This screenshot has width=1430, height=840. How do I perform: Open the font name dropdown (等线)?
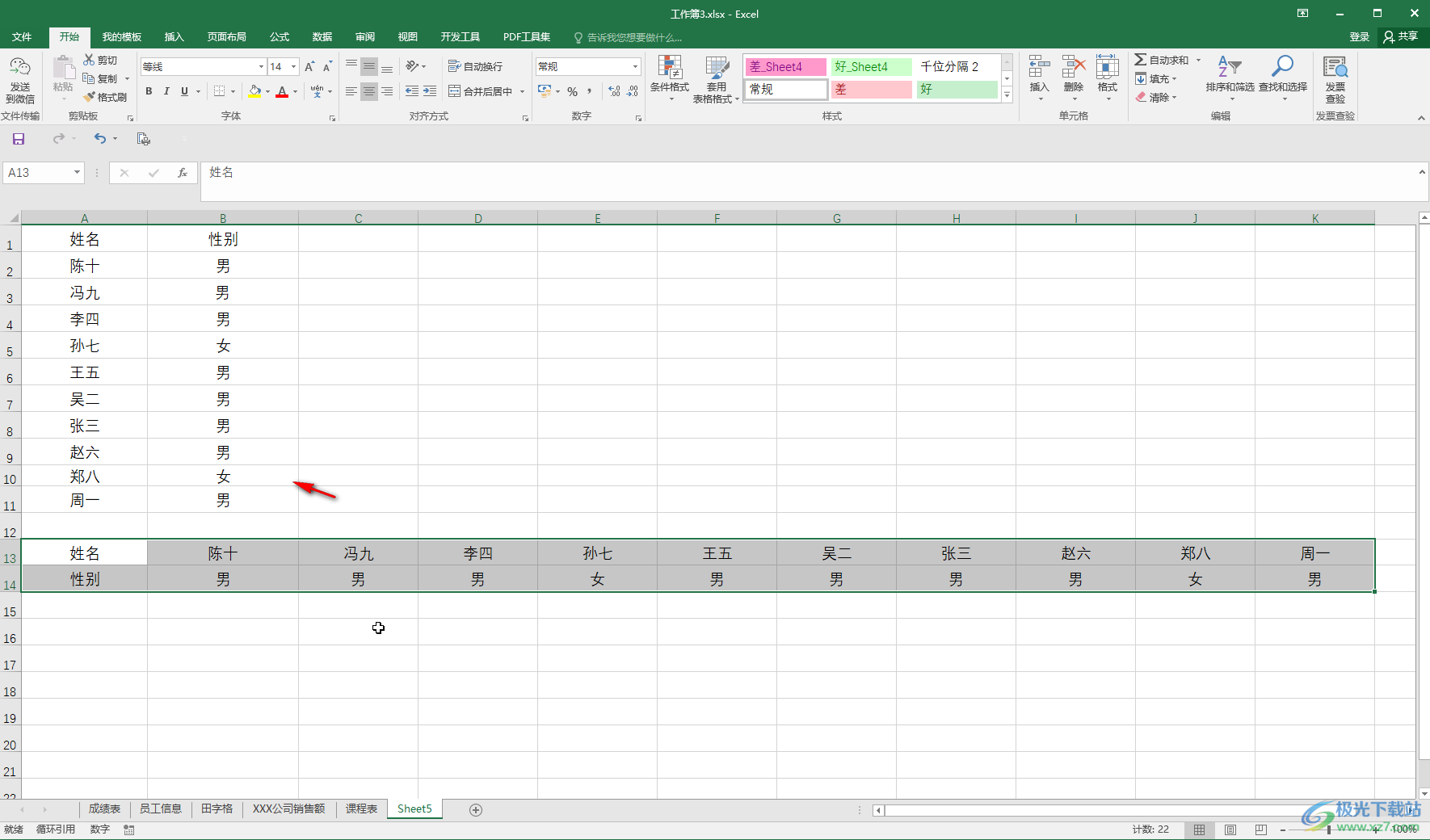(261, 67)
